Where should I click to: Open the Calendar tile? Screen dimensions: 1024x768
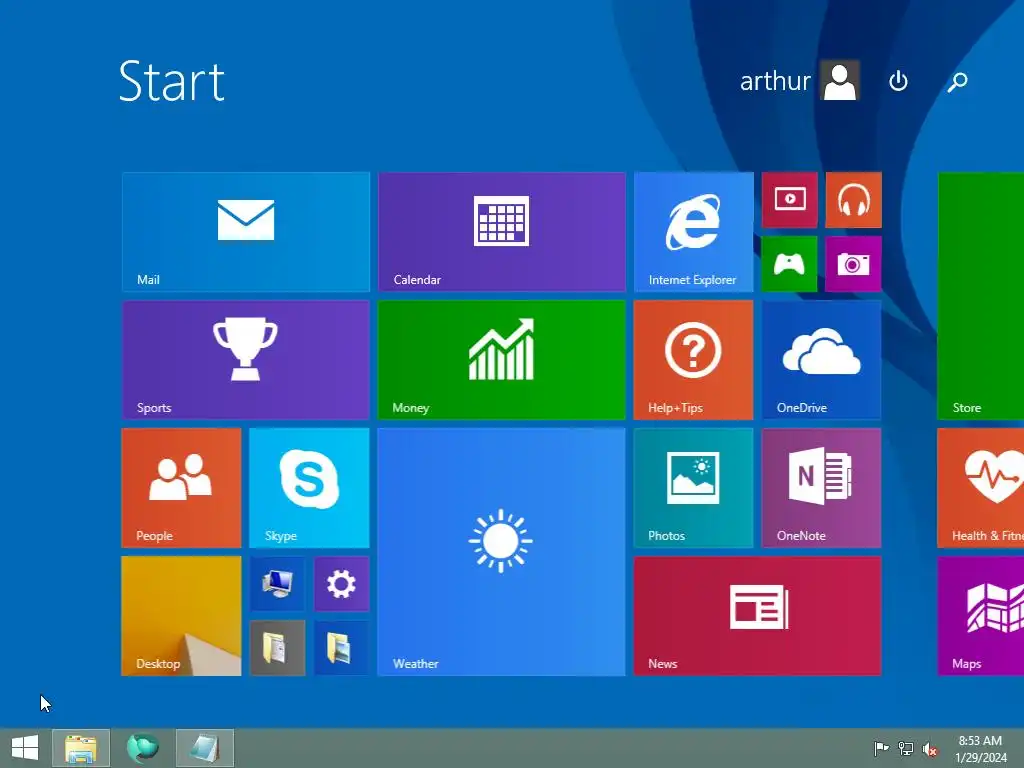(x=502, y=232)
